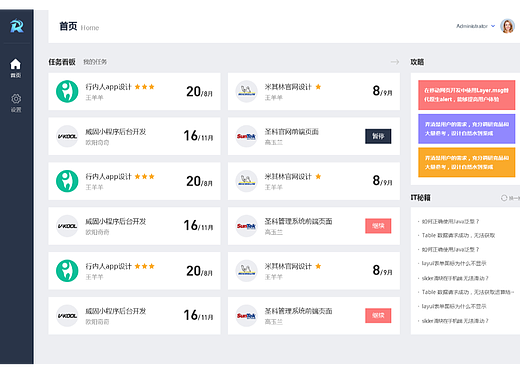This screenshot has height=390, width=520.
Task: Click the blue R logo in sidebar
Action: pos(16,26)
